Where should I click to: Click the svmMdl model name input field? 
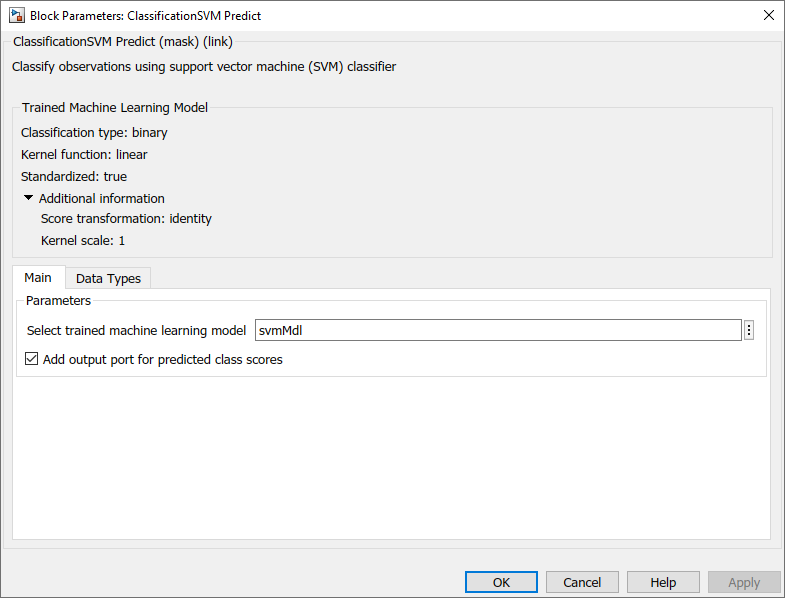pyautogui.click(x=497, y=331)
